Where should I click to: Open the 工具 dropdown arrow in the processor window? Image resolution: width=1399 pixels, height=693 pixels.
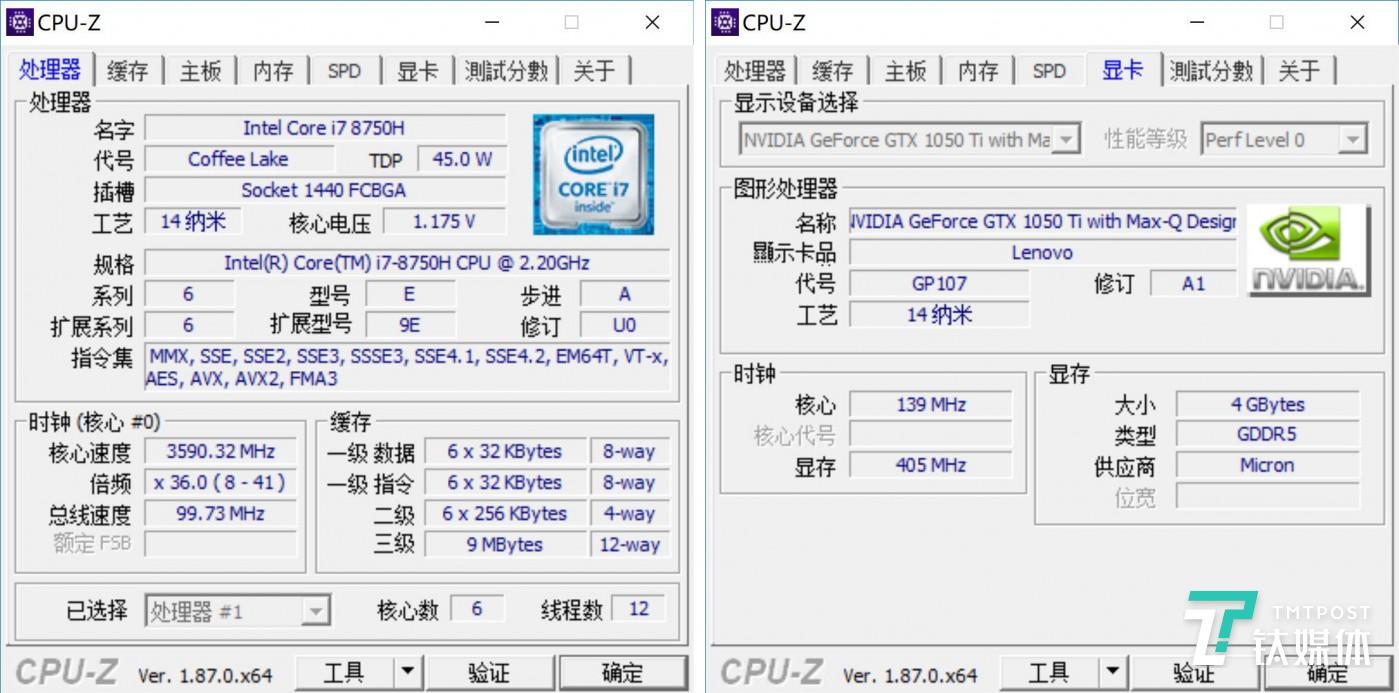(407, 673)
